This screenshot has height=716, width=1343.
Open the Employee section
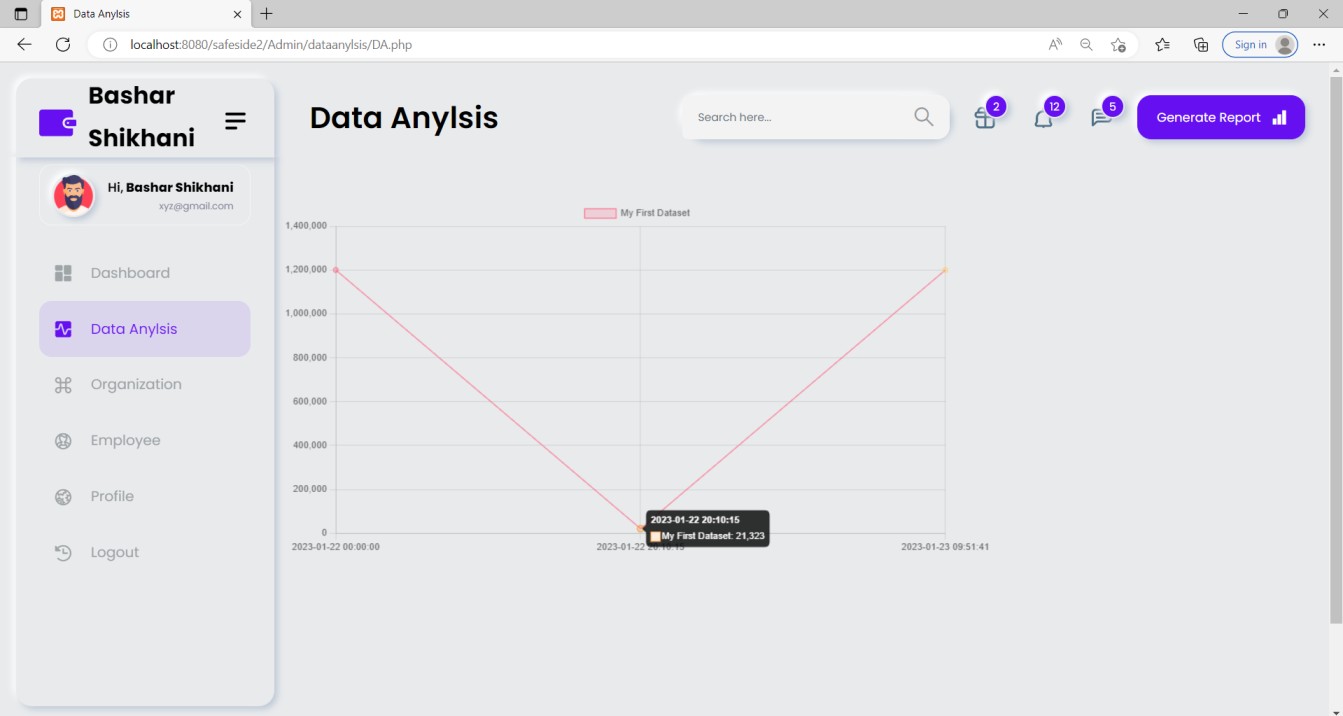pyautogui.click(x=125, y=441)
